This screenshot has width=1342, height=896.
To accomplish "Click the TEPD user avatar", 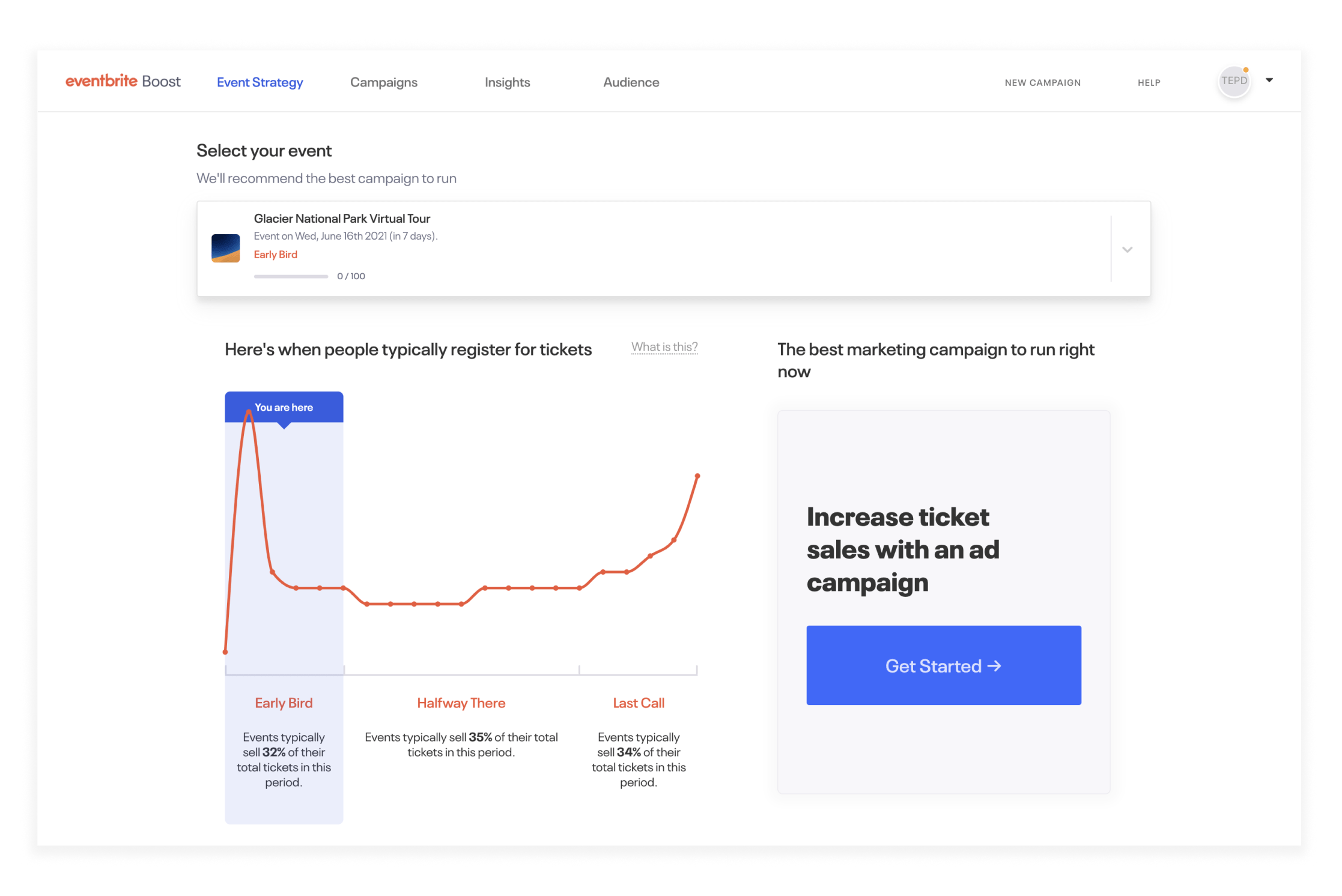I will (x=1234, y=81).
